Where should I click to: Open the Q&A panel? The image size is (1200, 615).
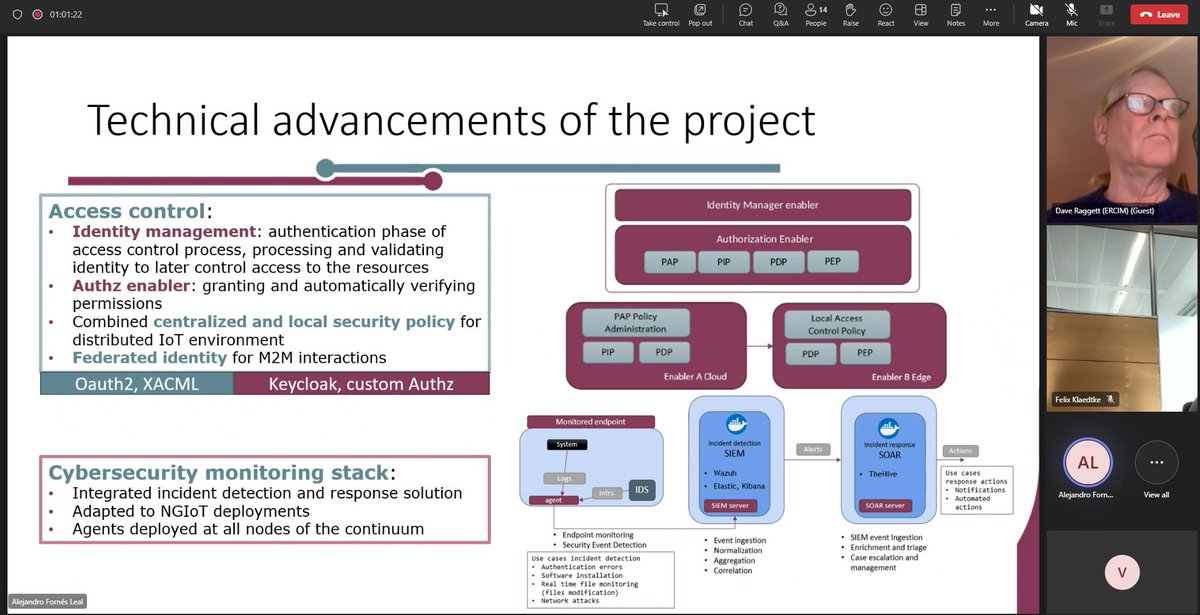(780, 14)
